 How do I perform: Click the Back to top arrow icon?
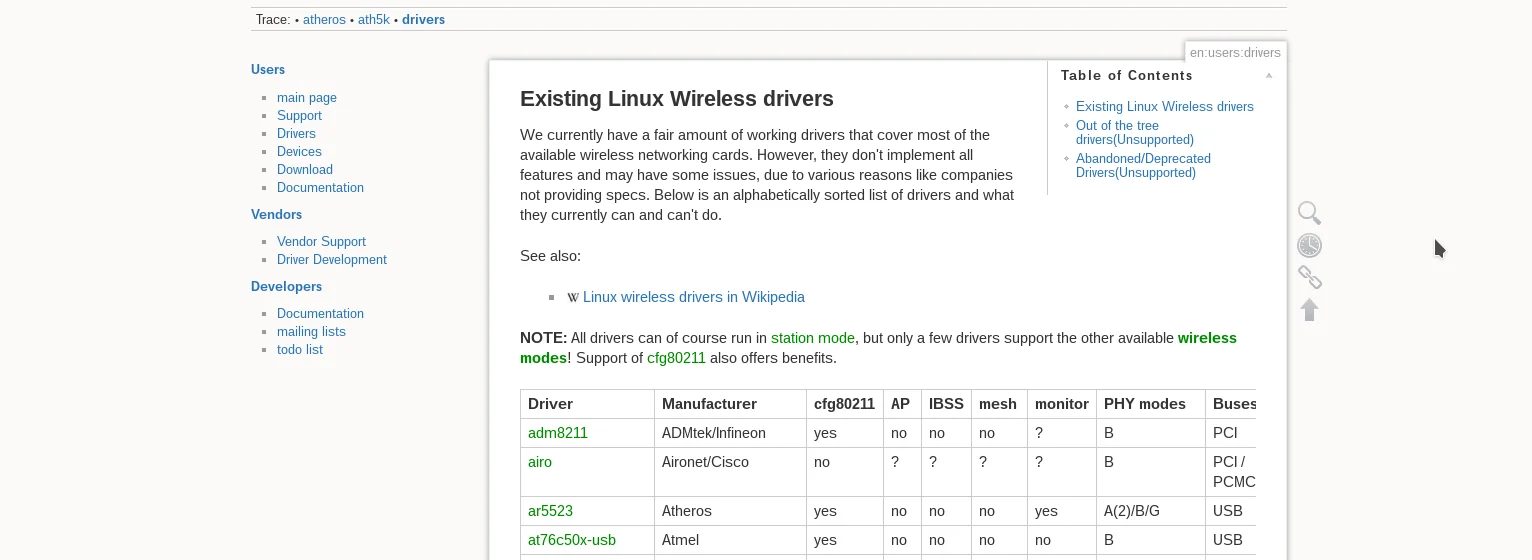[1309, 310]
